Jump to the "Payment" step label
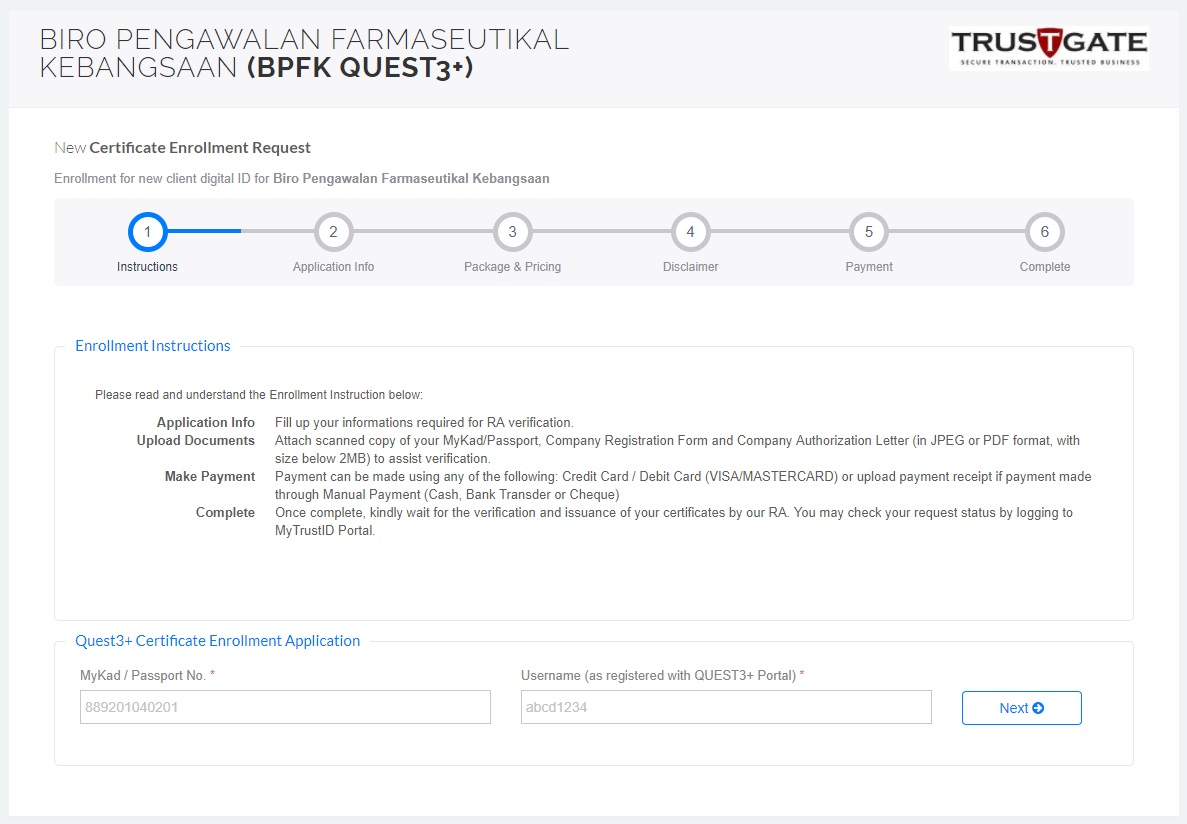Screen dimensions: 1187x824 point(868,267)
